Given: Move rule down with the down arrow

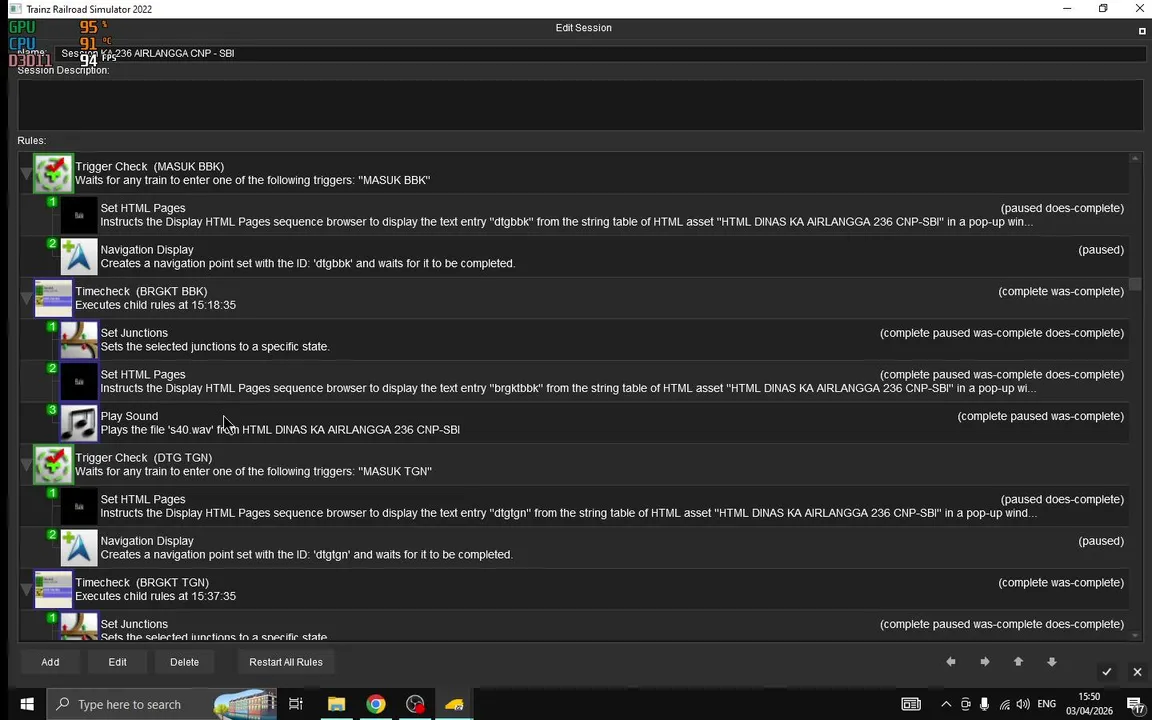Looking at the screenshot, I should pyautogui.click(x=1052, y=662).
